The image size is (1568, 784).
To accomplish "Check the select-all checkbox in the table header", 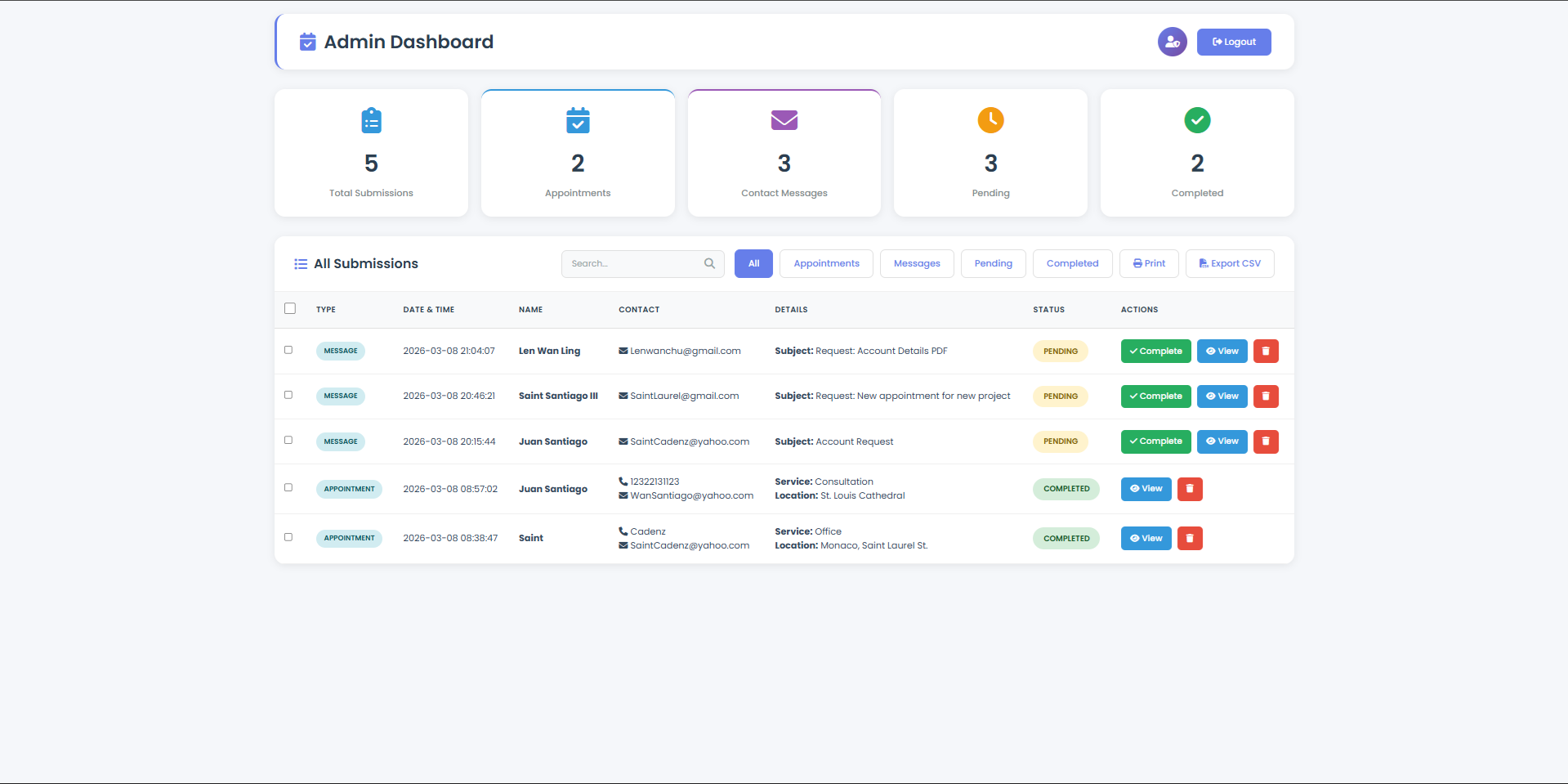I will pos(290,308).
